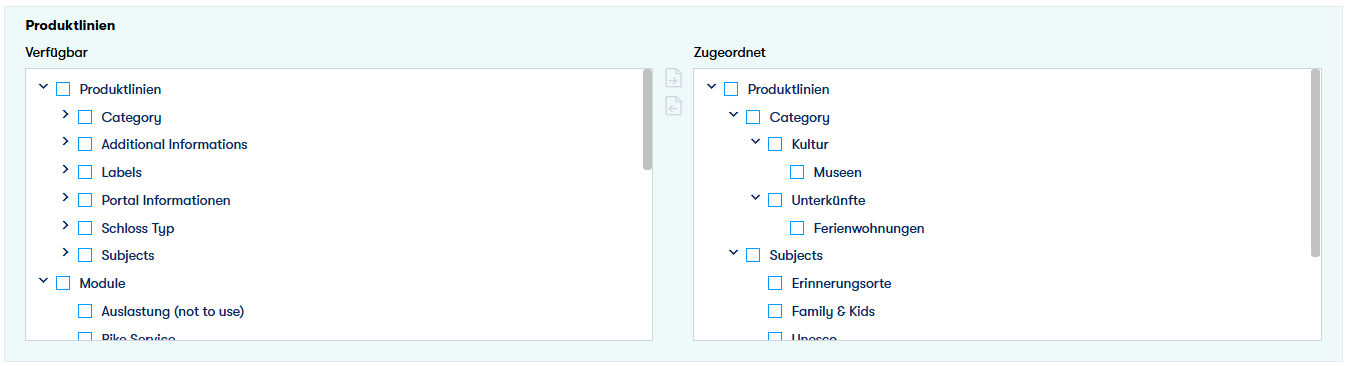Tick the Additional Informations checkbox
This screenshot has width=1346, height=366.
tap(85, 145)
